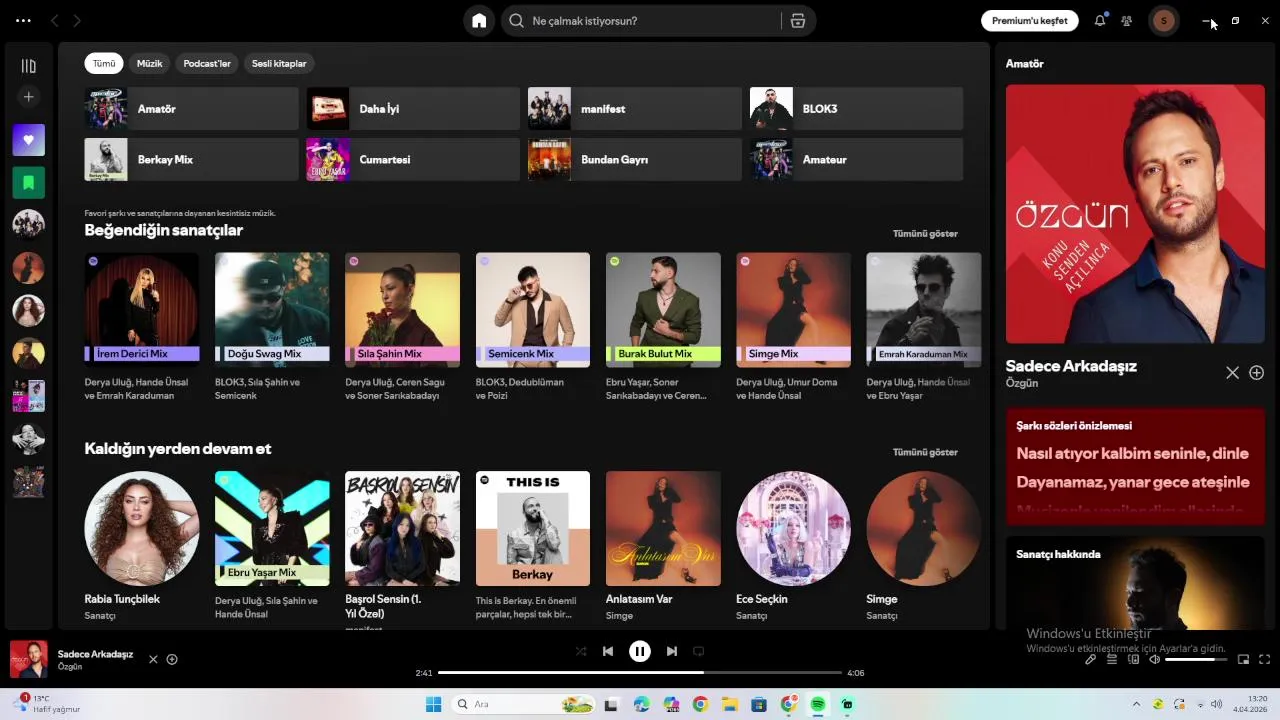Open the Amateur tile

point(857,159)
